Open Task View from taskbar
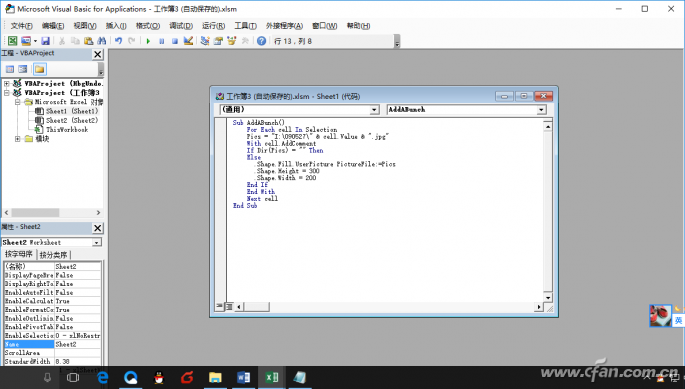This screenshot has height=389, width=685. pos(73,377)
